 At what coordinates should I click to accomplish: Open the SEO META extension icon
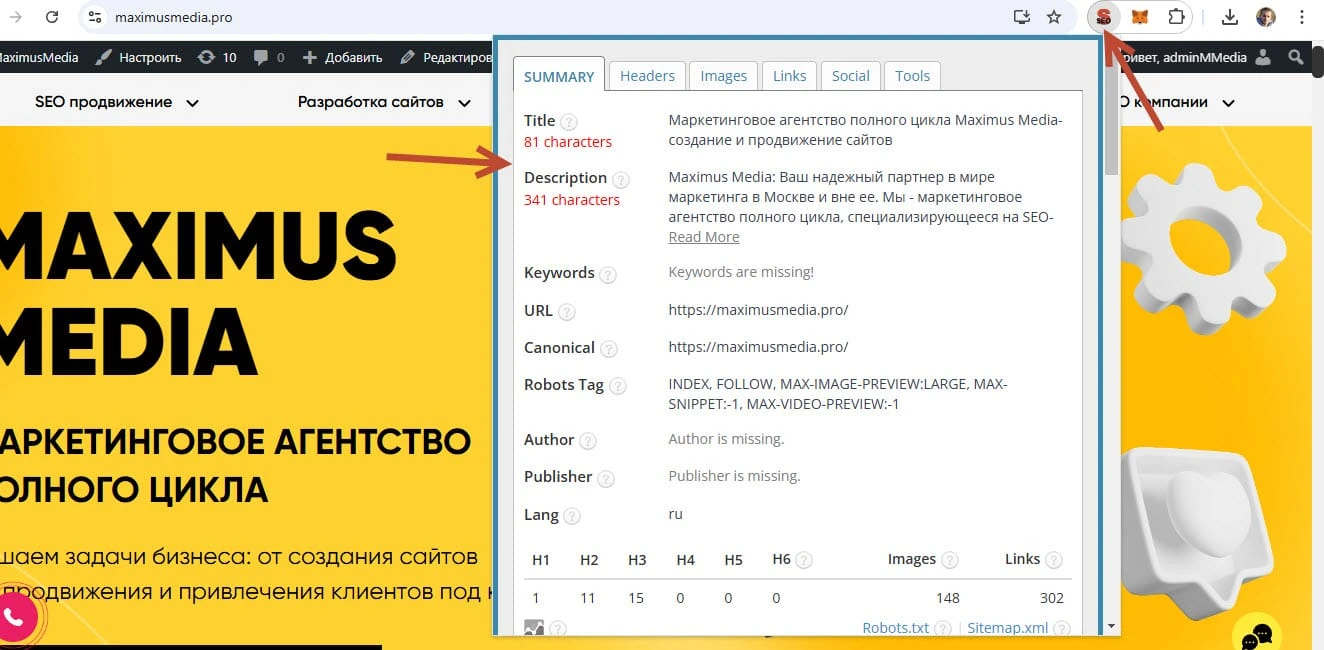1104,17
